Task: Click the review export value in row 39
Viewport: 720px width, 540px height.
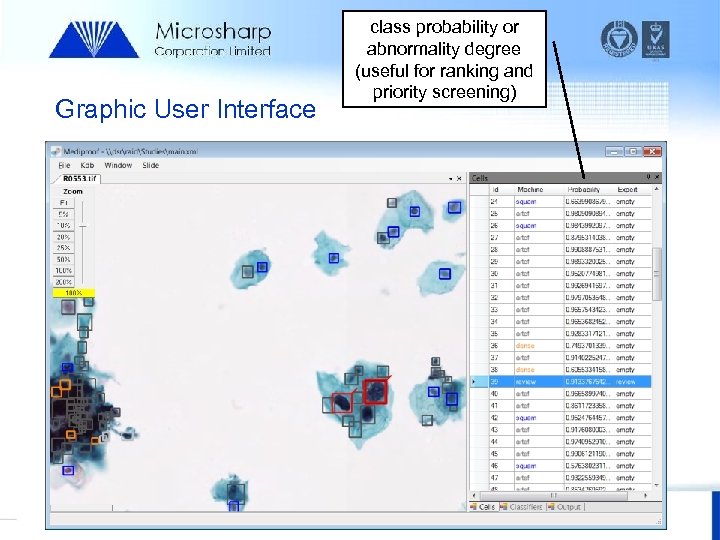Action: pos(625,382)
